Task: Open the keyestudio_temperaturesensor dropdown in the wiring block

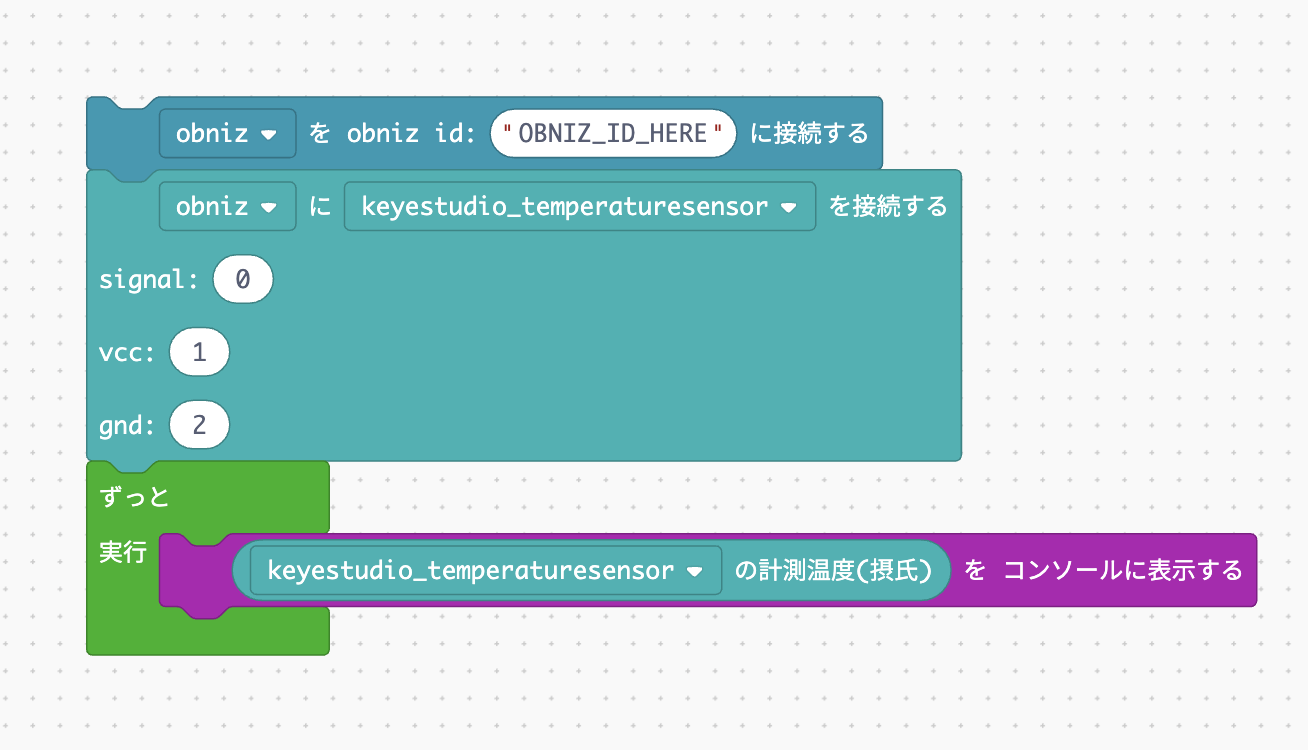Action: pos(579,206)
